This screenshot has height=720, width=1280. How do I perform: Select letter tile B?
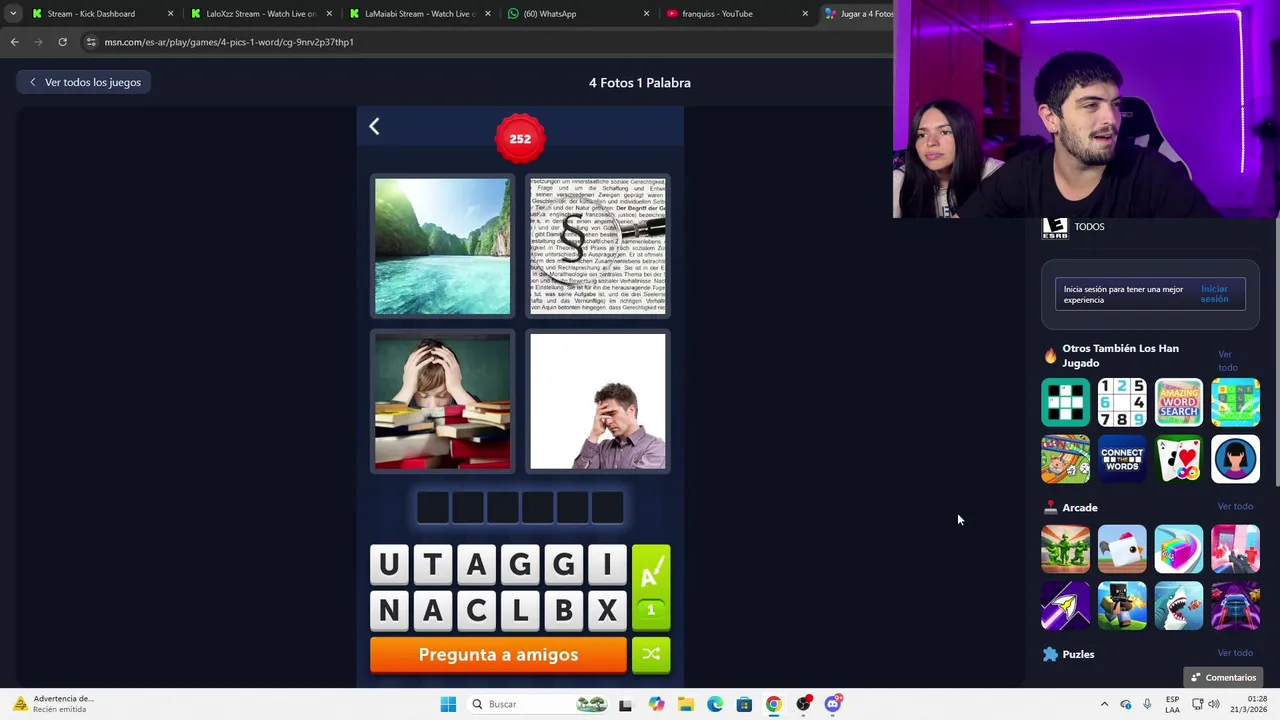pyautogui.click(x=564, y=610)
